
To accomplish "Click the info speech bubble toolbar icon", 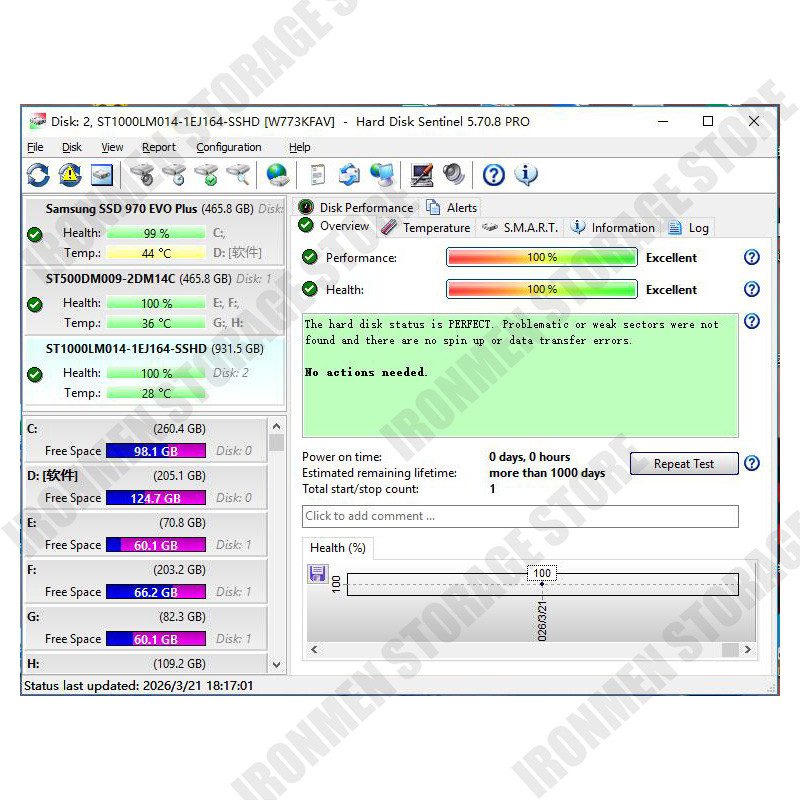I will [526, 175].
